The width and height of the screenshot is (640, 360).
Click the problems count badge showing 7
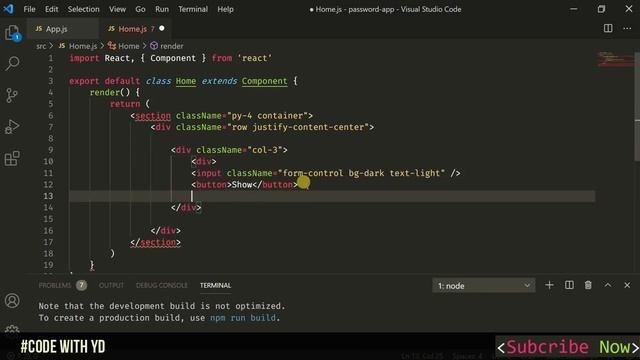81,285
